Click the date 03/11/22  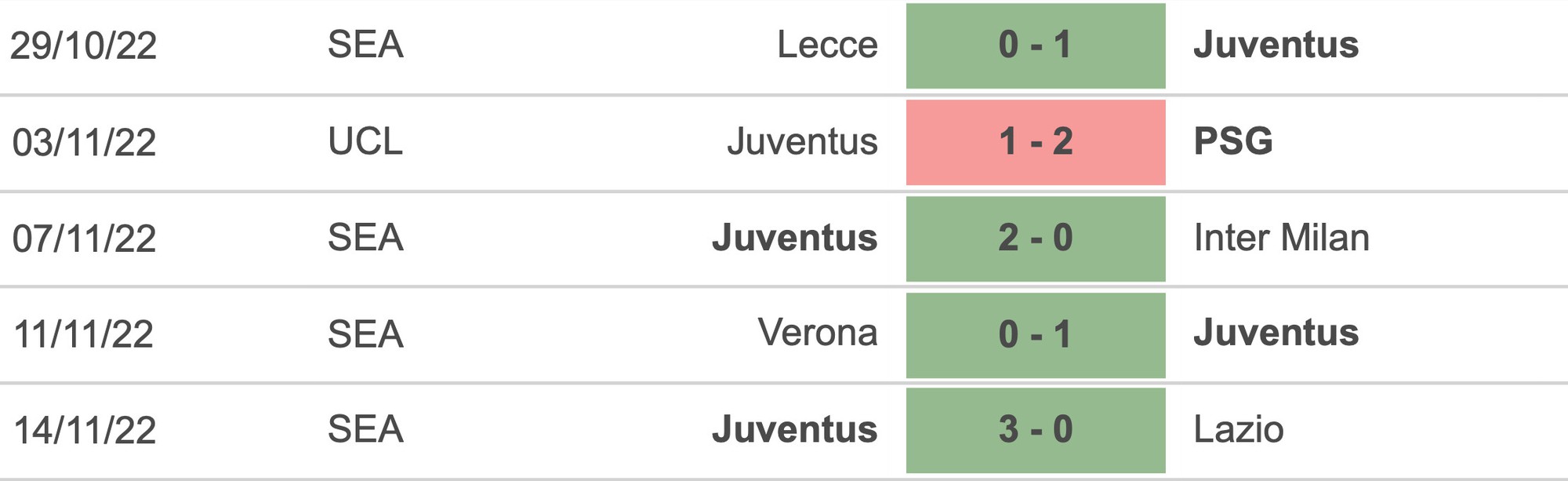click(x=84, y=143)
